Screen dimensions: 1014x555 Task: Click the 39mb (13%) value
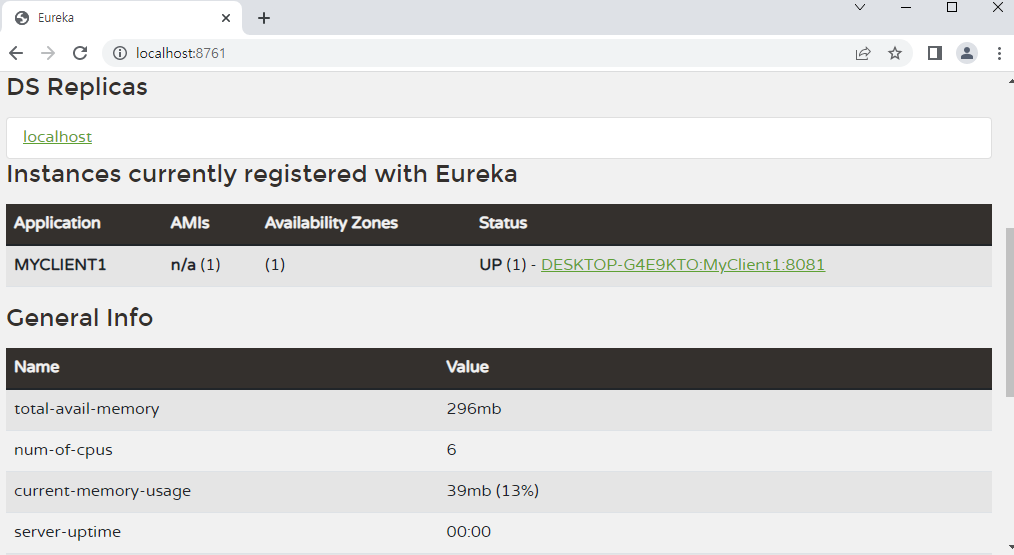(493, 491)
